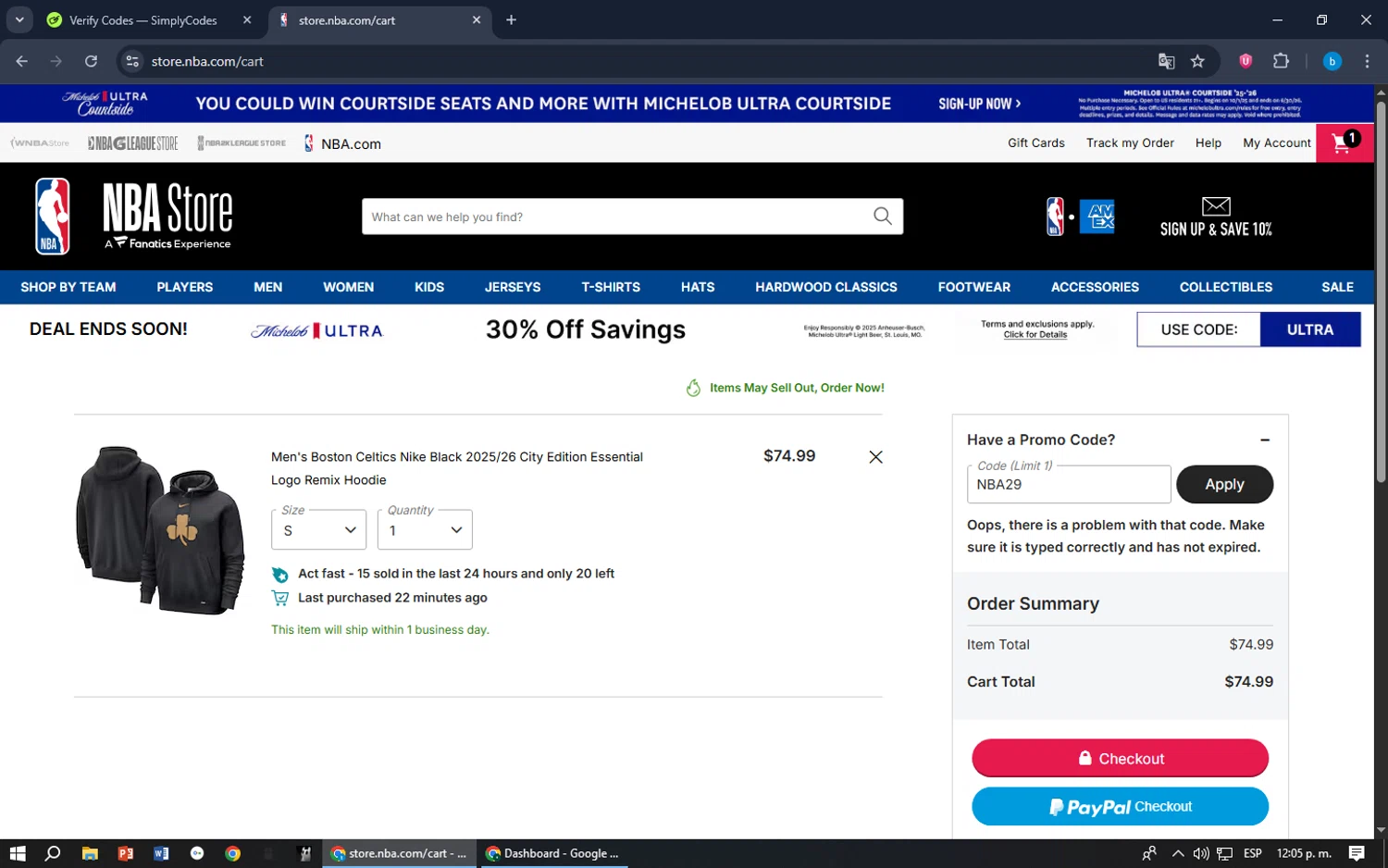This screenshot has width=1388, height=868.
Task: Click the Michelob Ultra logo in the deal banner
Action: point(316,330)
